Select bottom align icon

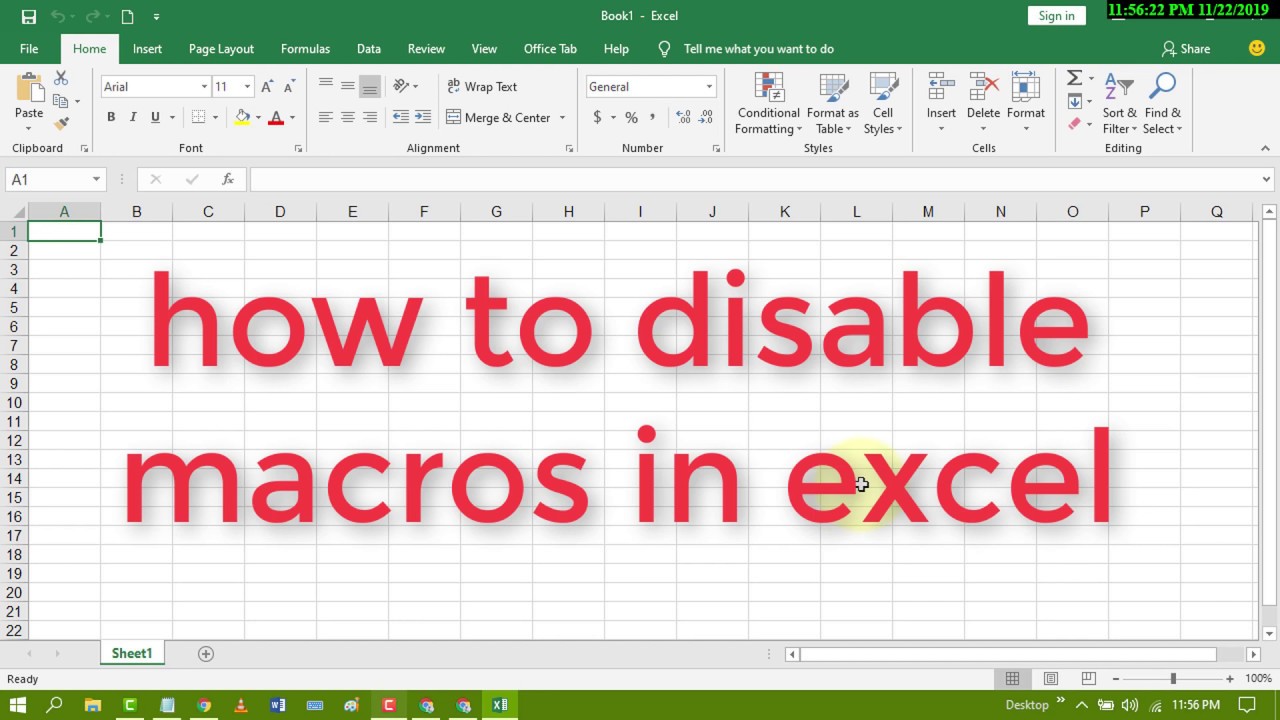(370, 87)
